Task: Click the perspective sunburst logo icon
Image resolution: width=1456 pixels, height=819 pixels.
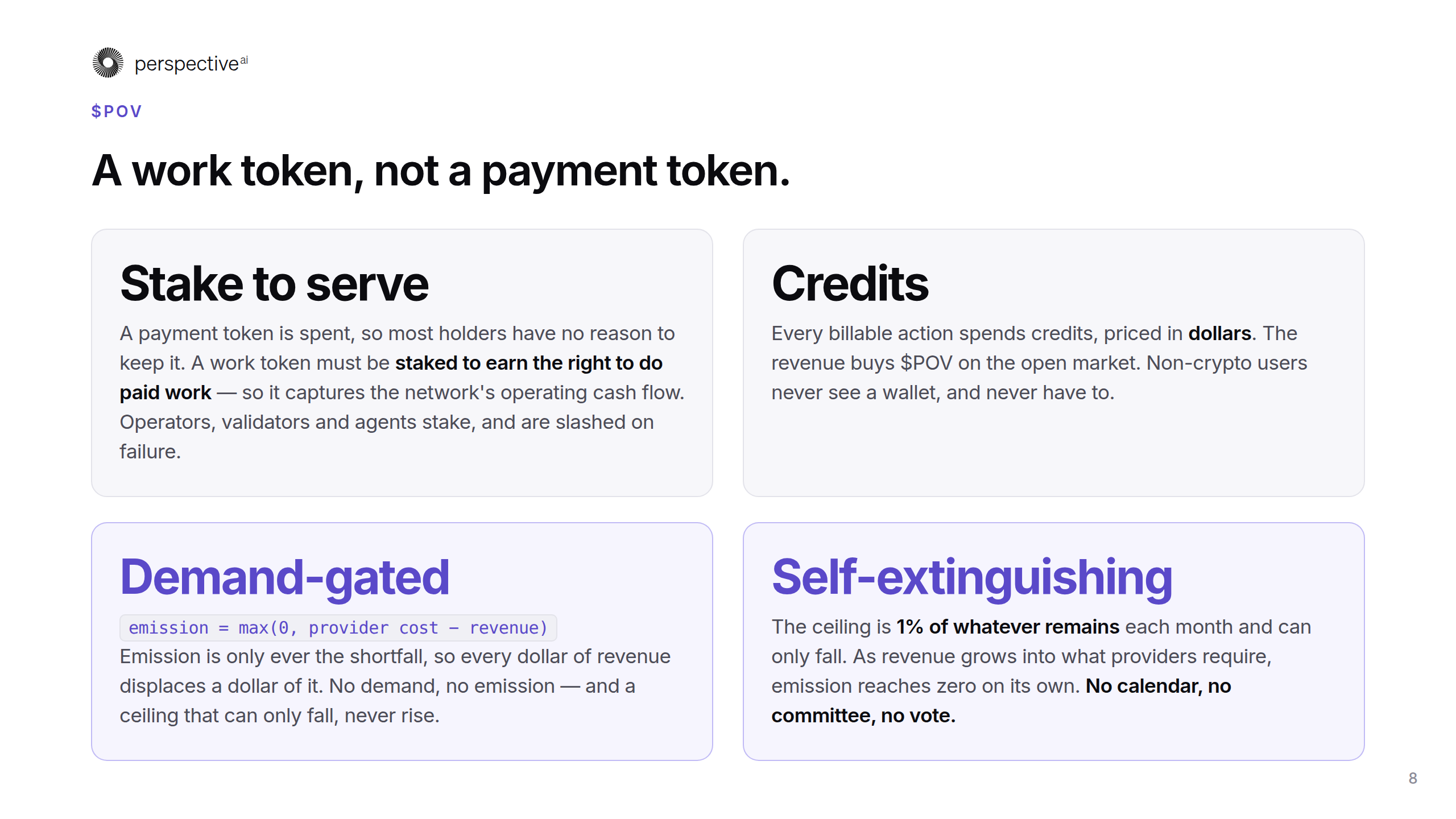Action: (x=108, y=63)
